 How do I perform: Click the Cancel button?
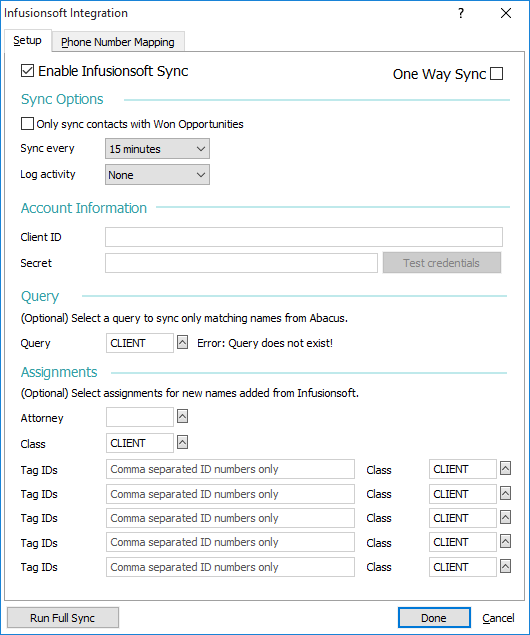pyautogui.click(x=498, y=618)
